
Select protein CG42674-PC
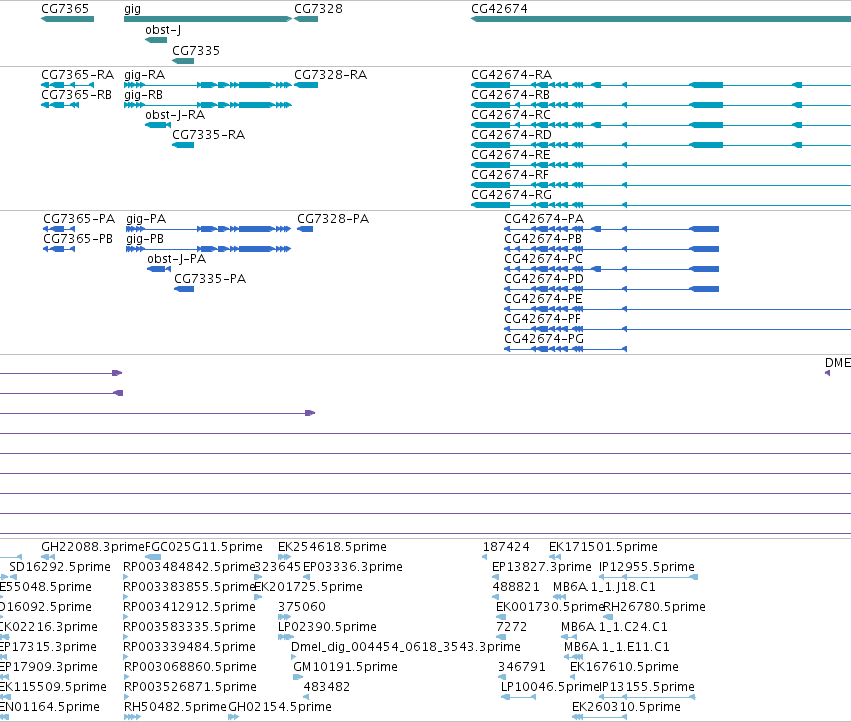click(612, 269)
